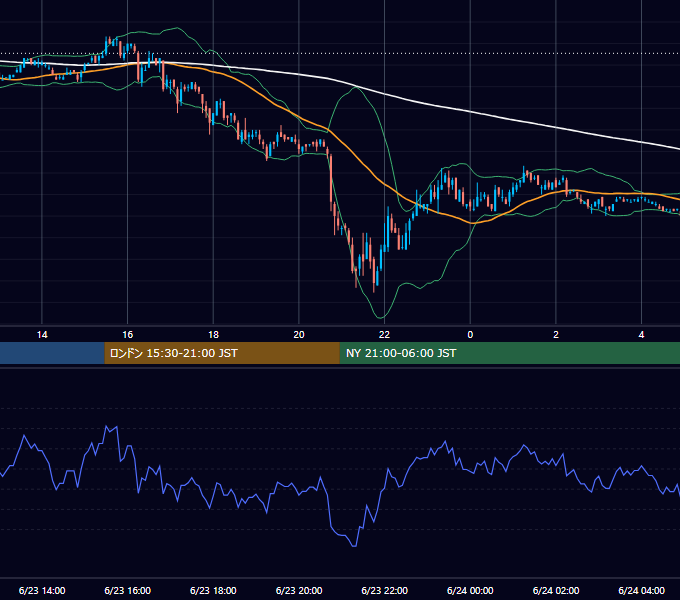Click the 6/24 02:00 date label
This screenshot has width=680, height=600.
(556, 590)
